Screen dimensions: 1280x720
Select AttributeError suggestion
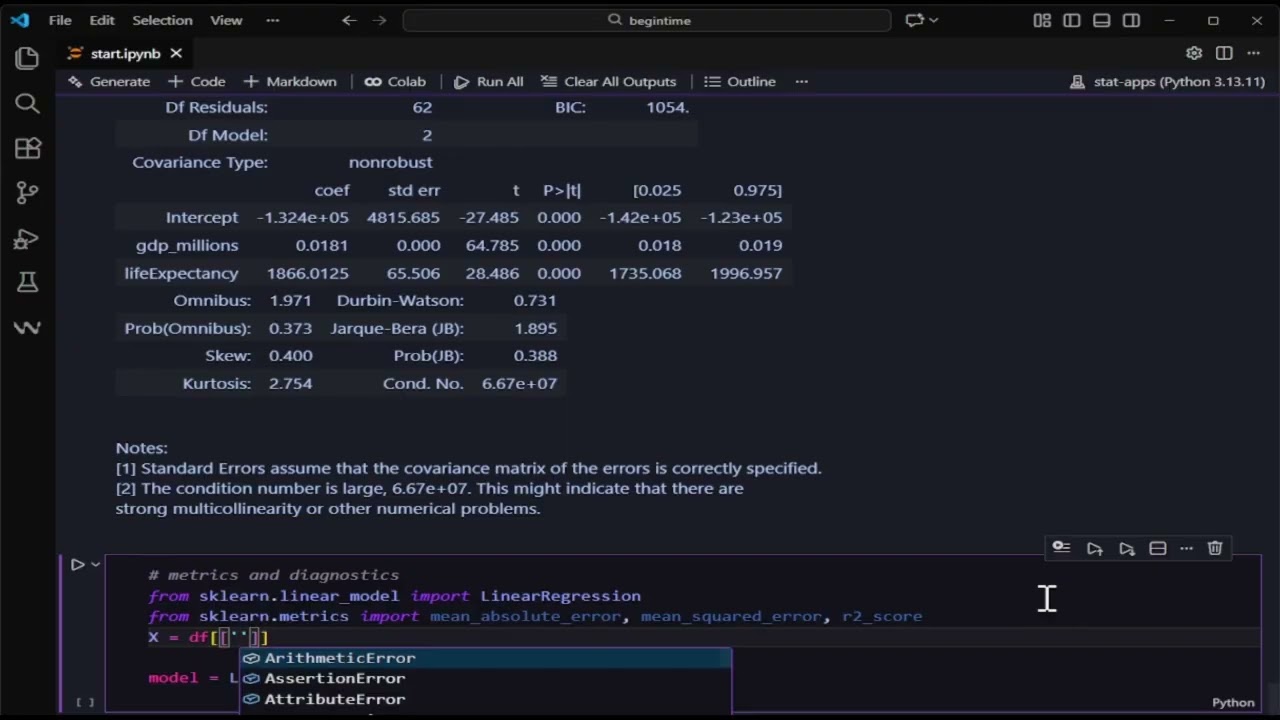tap(486, 699)
